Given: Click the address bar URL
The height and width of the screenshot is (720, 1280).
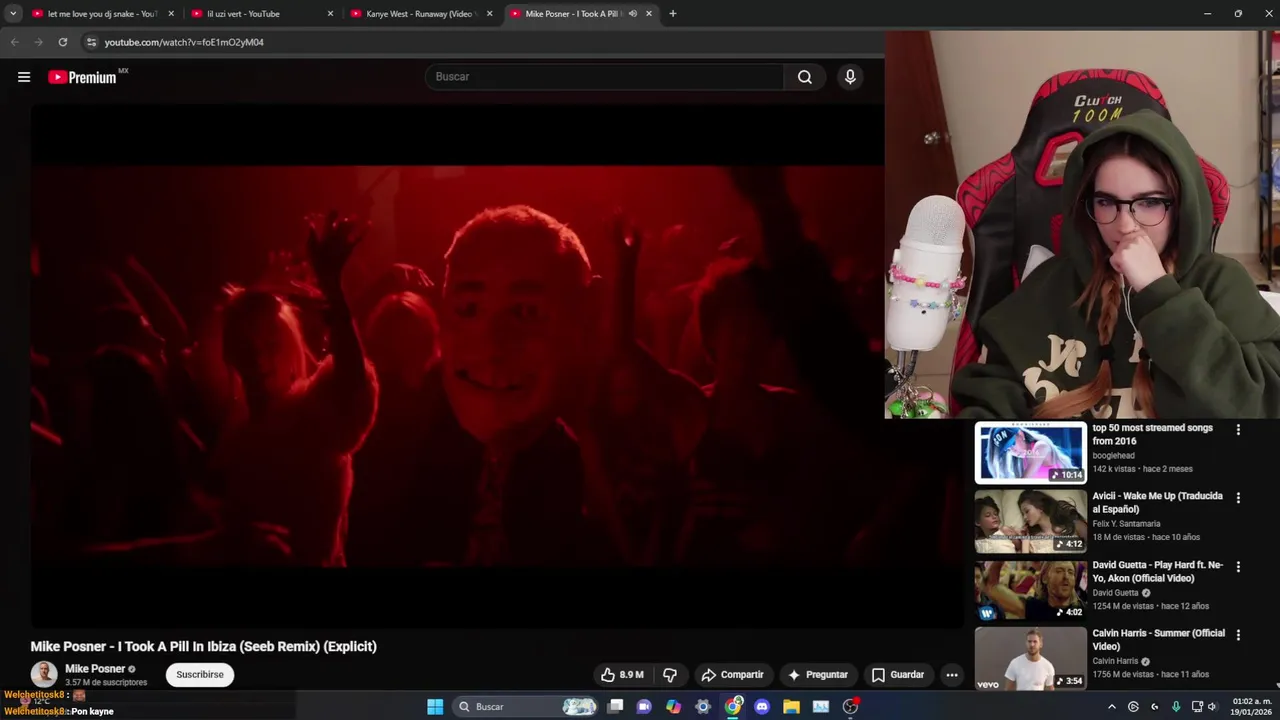Looking at the screenshot, I should pos(184,42).
